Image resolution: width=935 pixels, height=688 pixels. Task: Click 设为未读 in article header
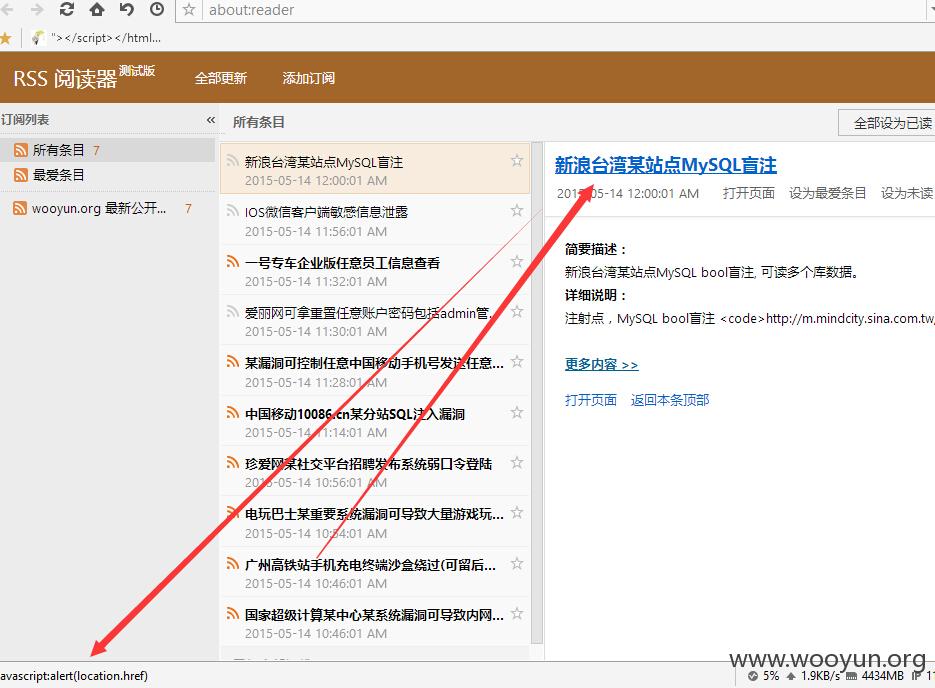tap(908, 193)
